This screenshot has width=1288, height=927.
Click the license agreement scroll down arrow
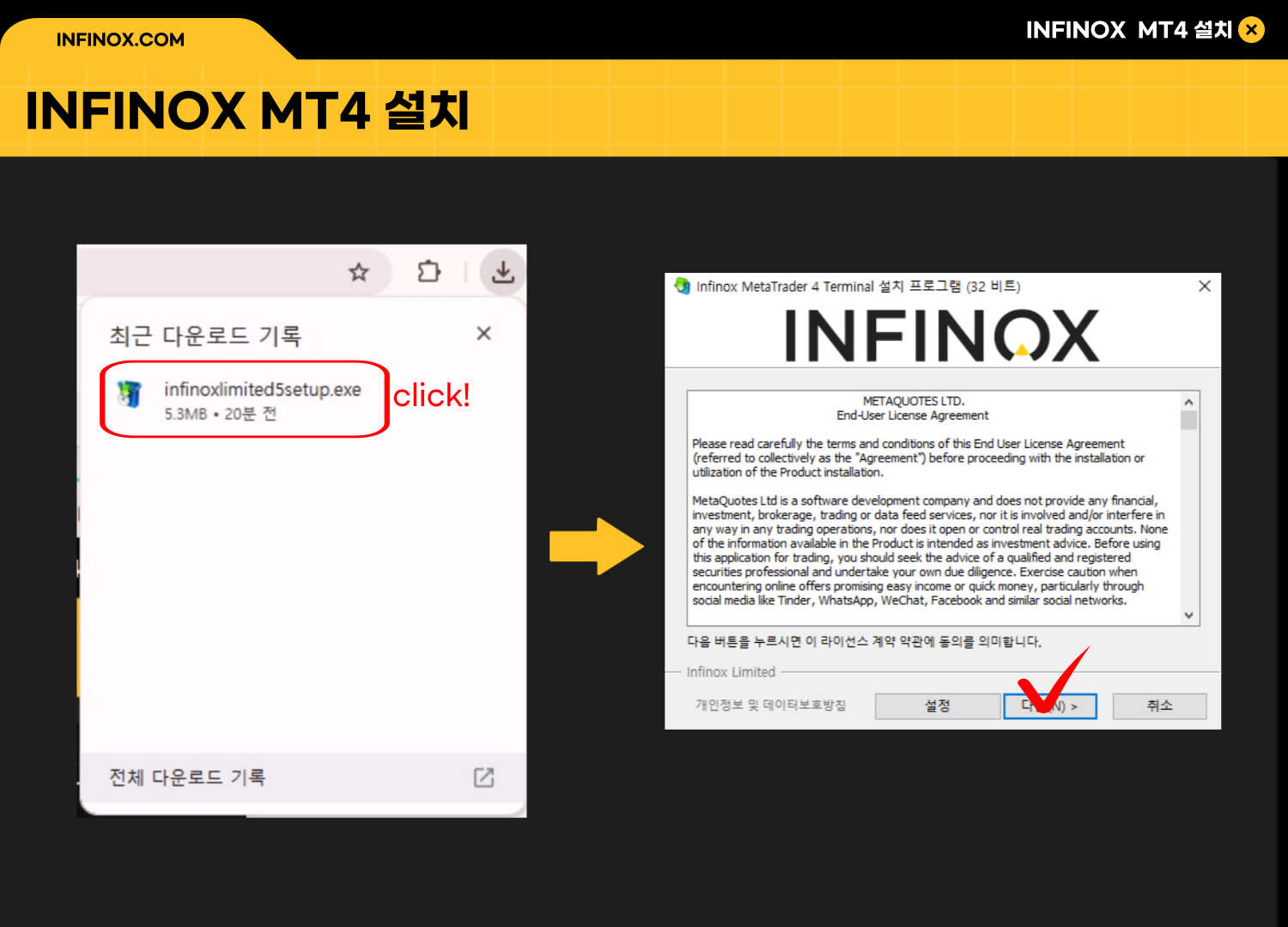click(1189, 615)
